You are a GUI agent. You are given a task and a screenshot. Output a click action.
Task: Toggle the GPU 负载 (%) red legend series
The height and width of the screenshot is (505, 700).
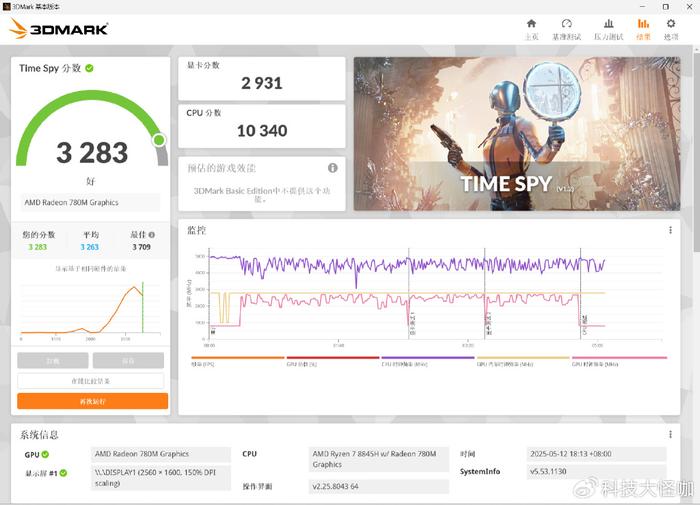333,361
